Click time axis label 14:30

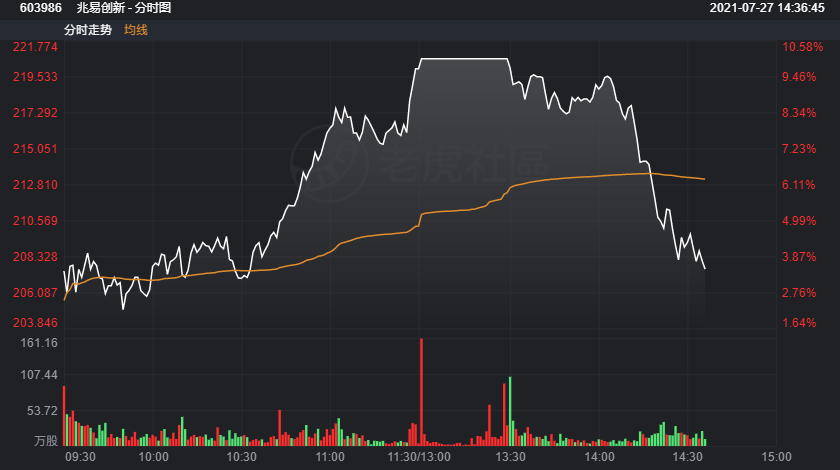point(688,457)
